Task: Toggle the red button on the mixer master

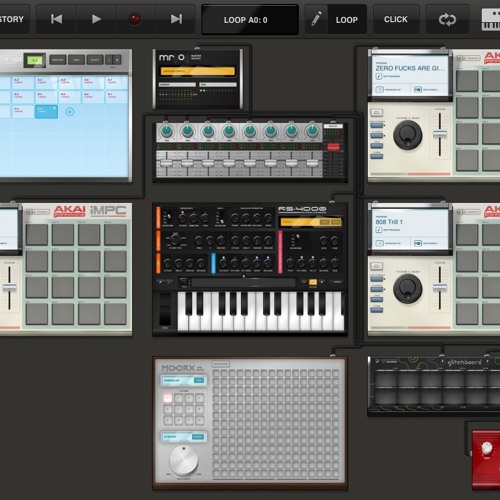Action: point(333,147)
